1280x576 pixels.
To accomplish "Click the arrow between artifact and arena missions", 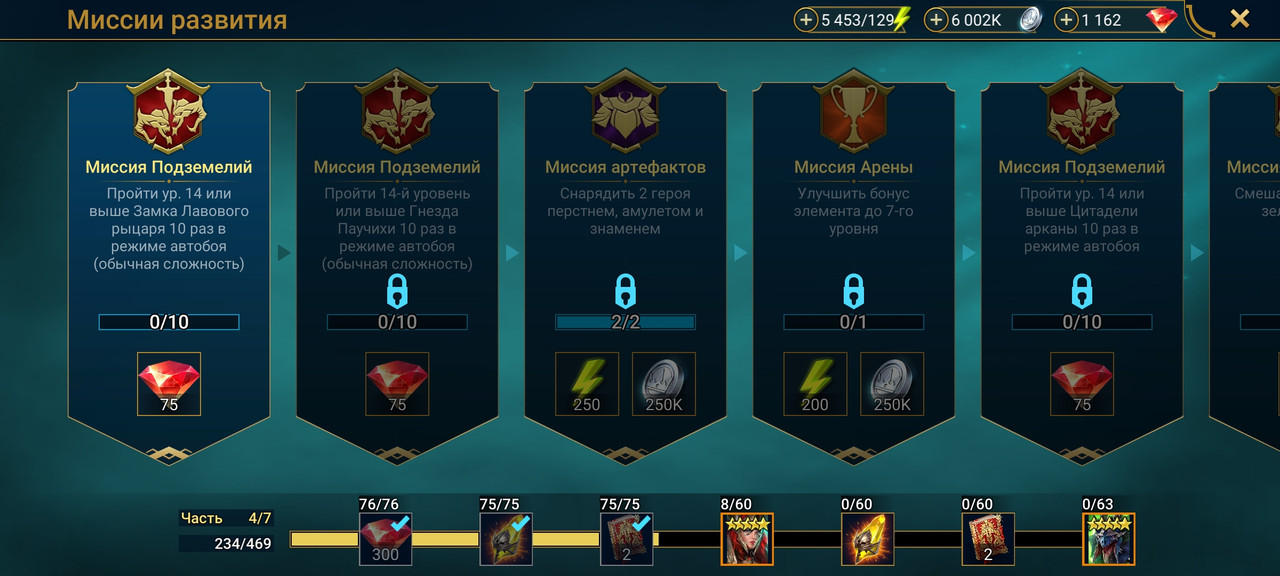I will click(741, 253).
